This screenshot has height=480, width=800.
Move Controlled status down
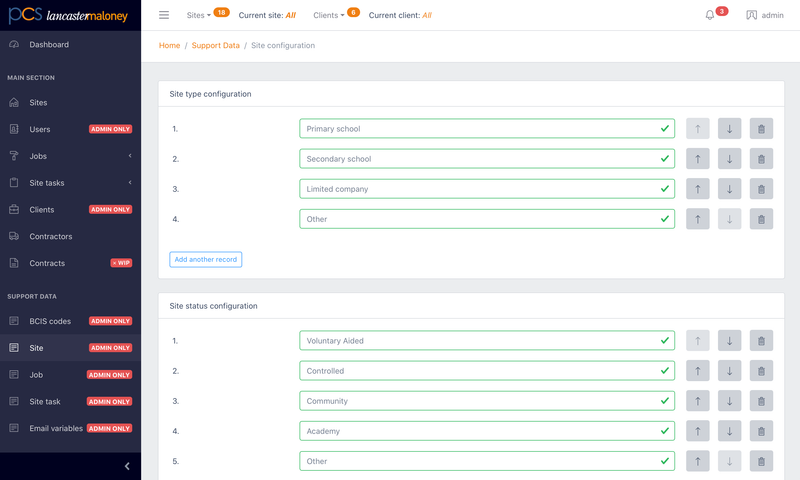pyautogui.click(x=730, y=371)
